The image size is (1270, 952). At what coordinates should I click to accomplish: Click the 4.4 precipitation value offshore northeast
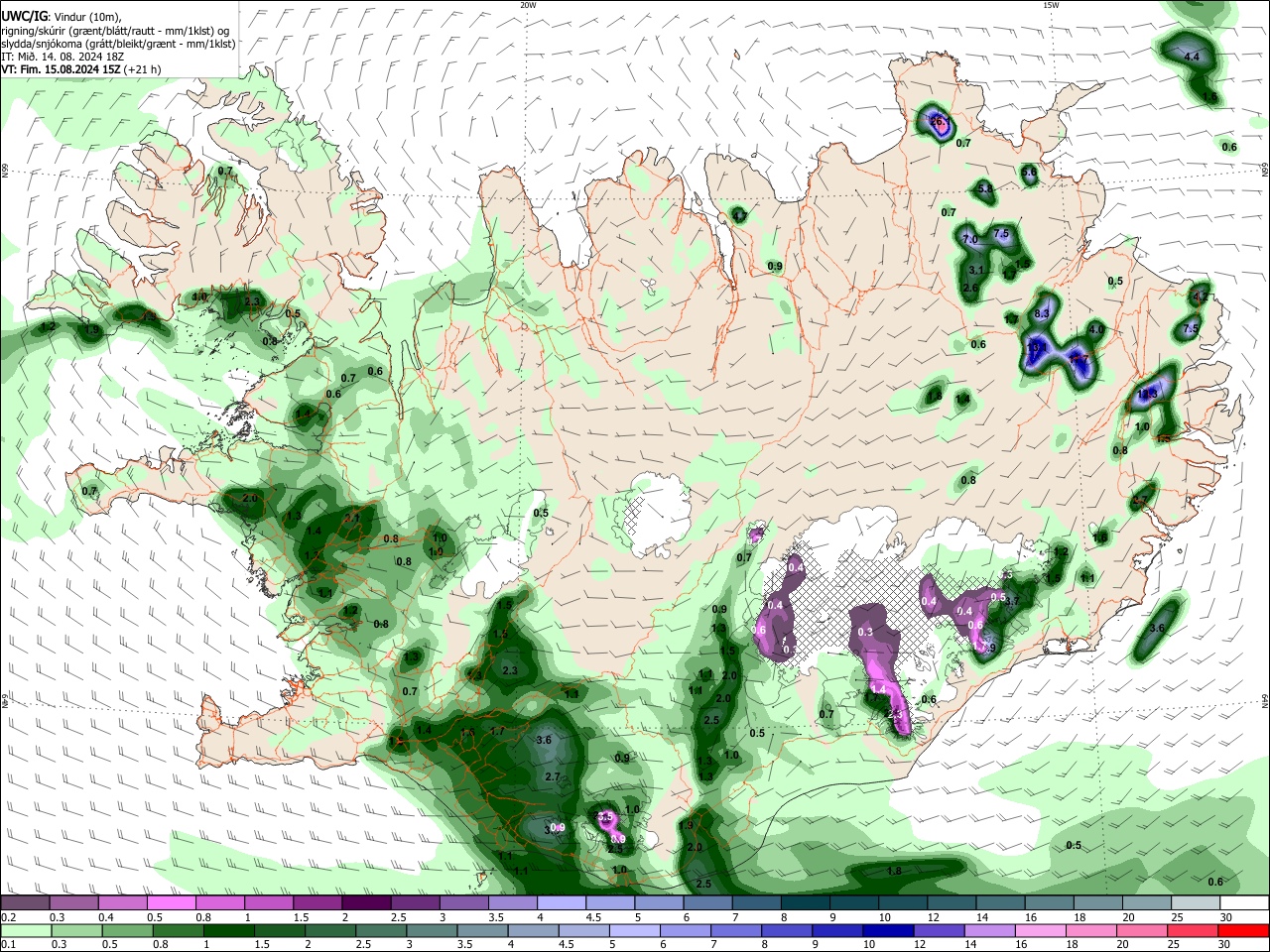(1192, 58)
